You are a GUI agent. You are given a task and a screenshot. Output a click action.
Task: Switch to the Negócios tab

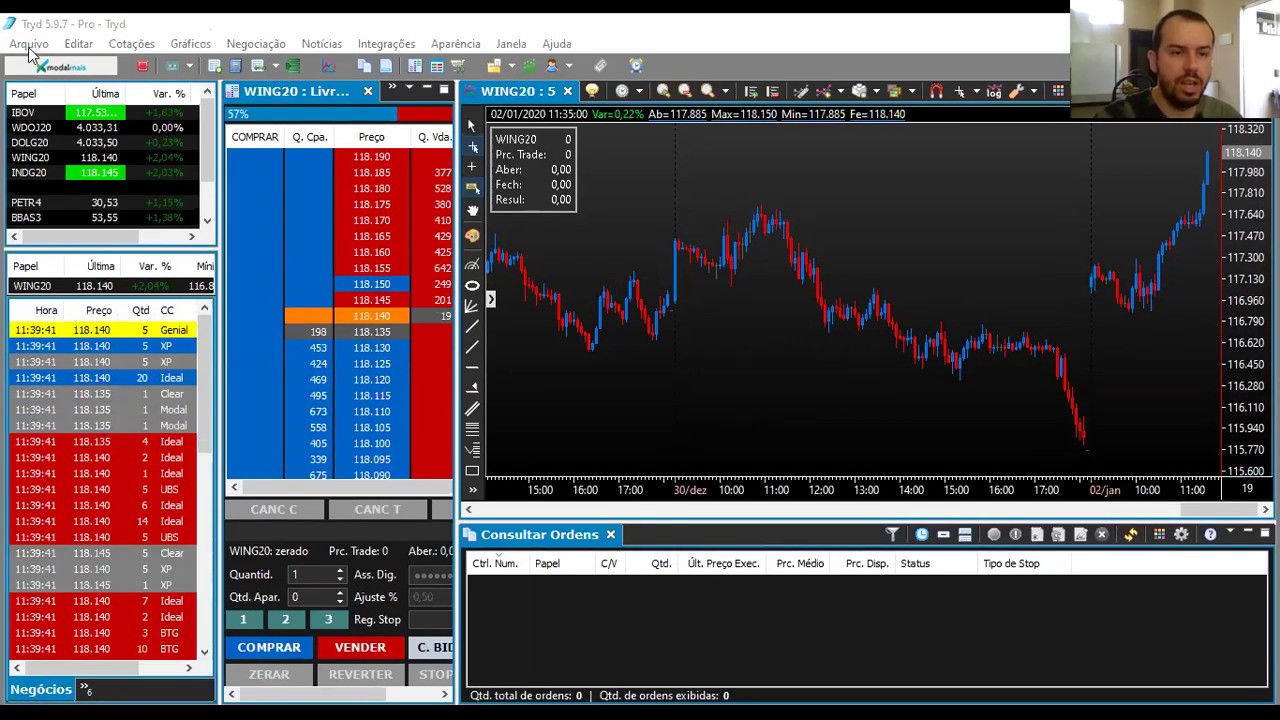(41, 689)
